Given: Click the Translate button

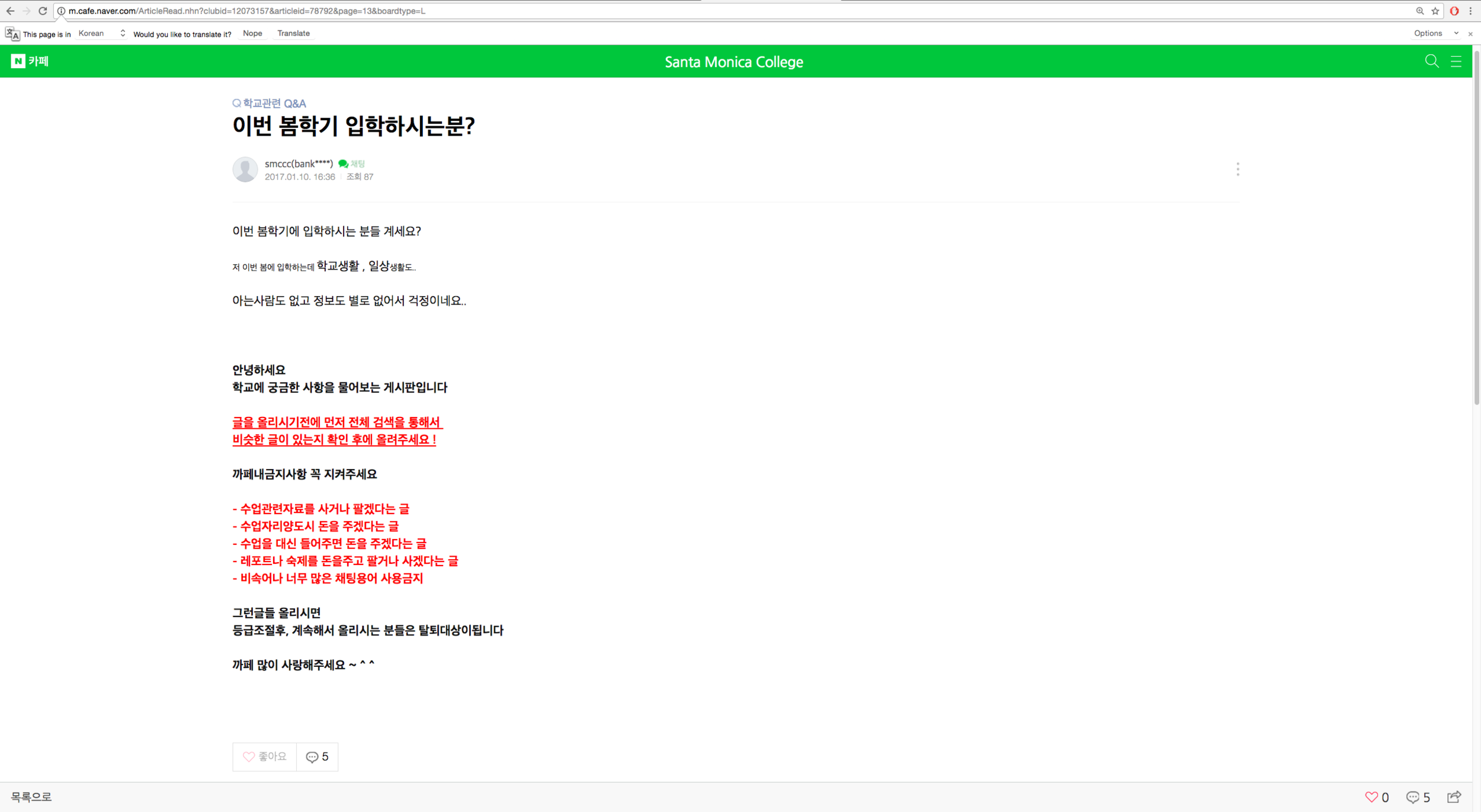Looking at the screenshot, I should 294,34.
